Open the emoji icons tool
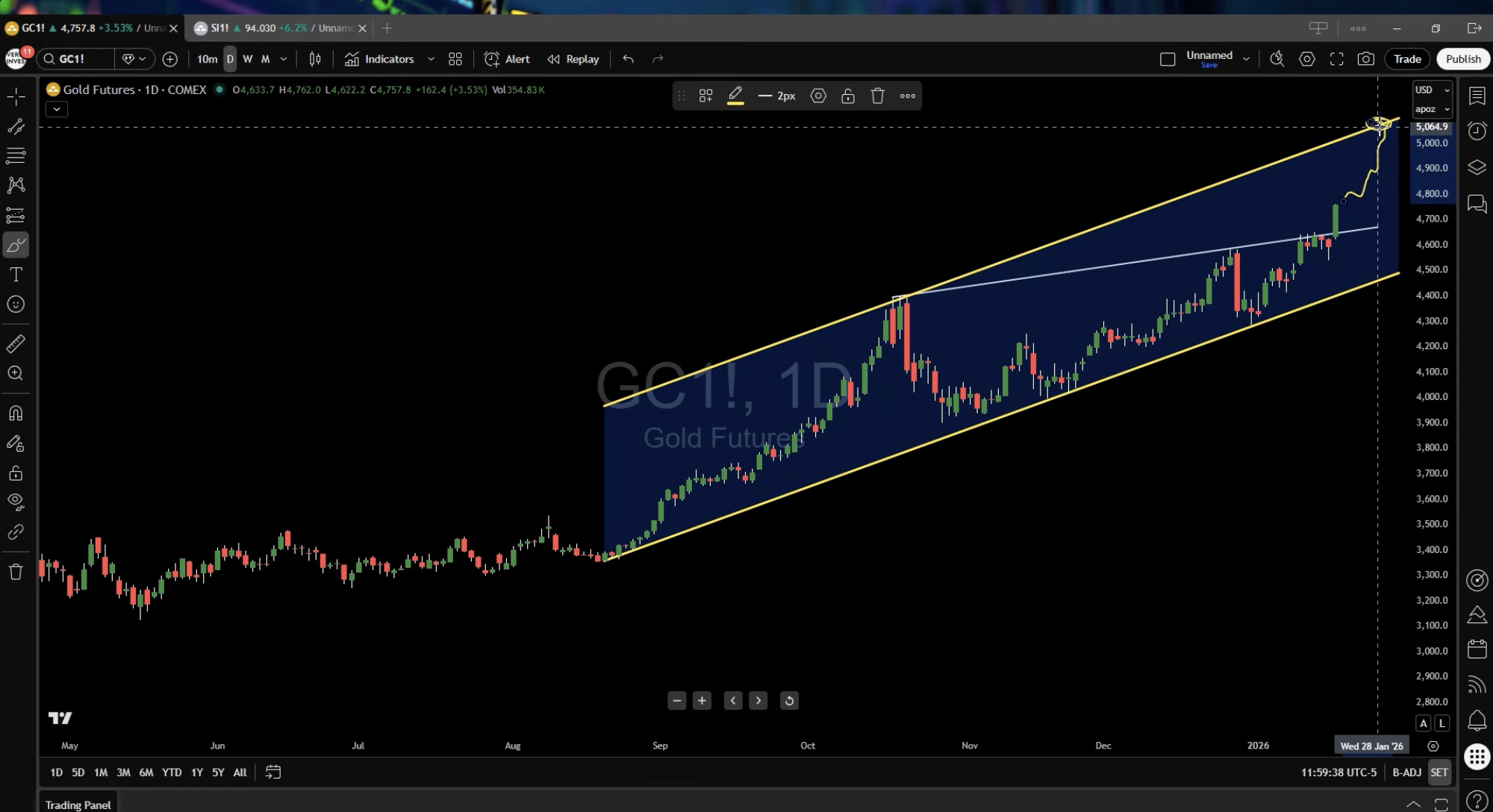 16,304
